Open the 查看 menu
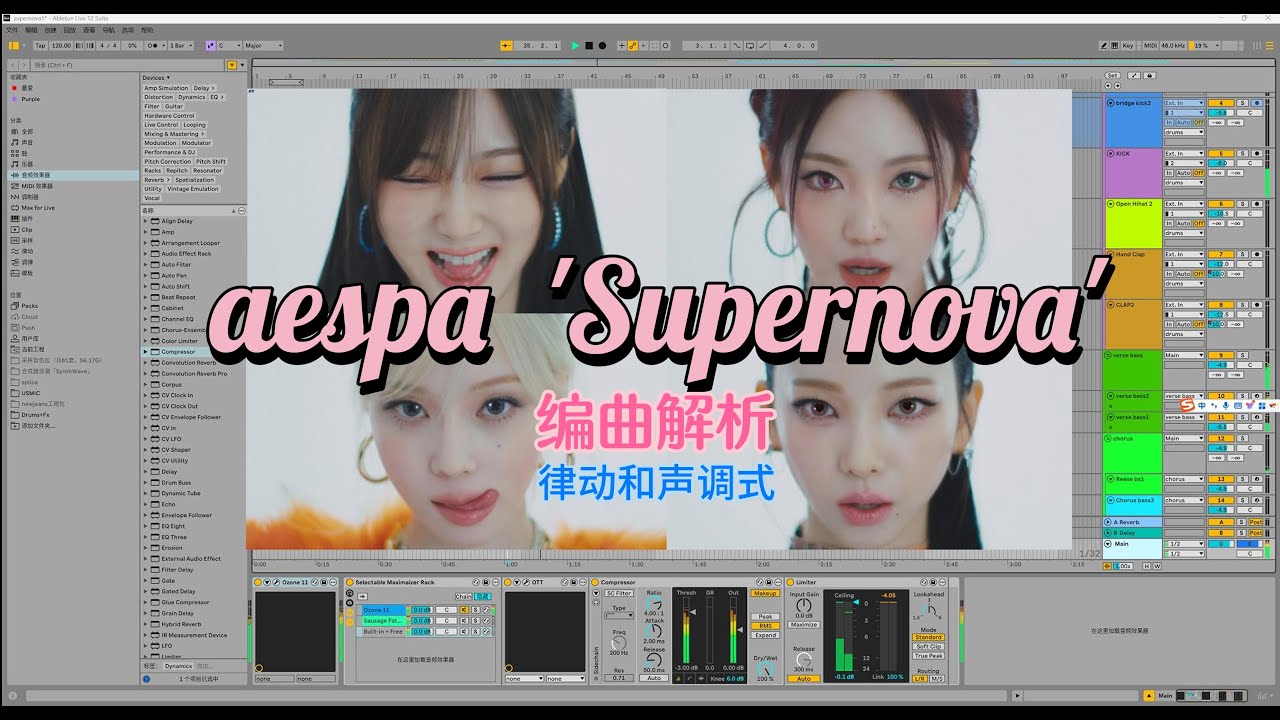Screen dimensions: 1280x720 click(x=89, y=31)
